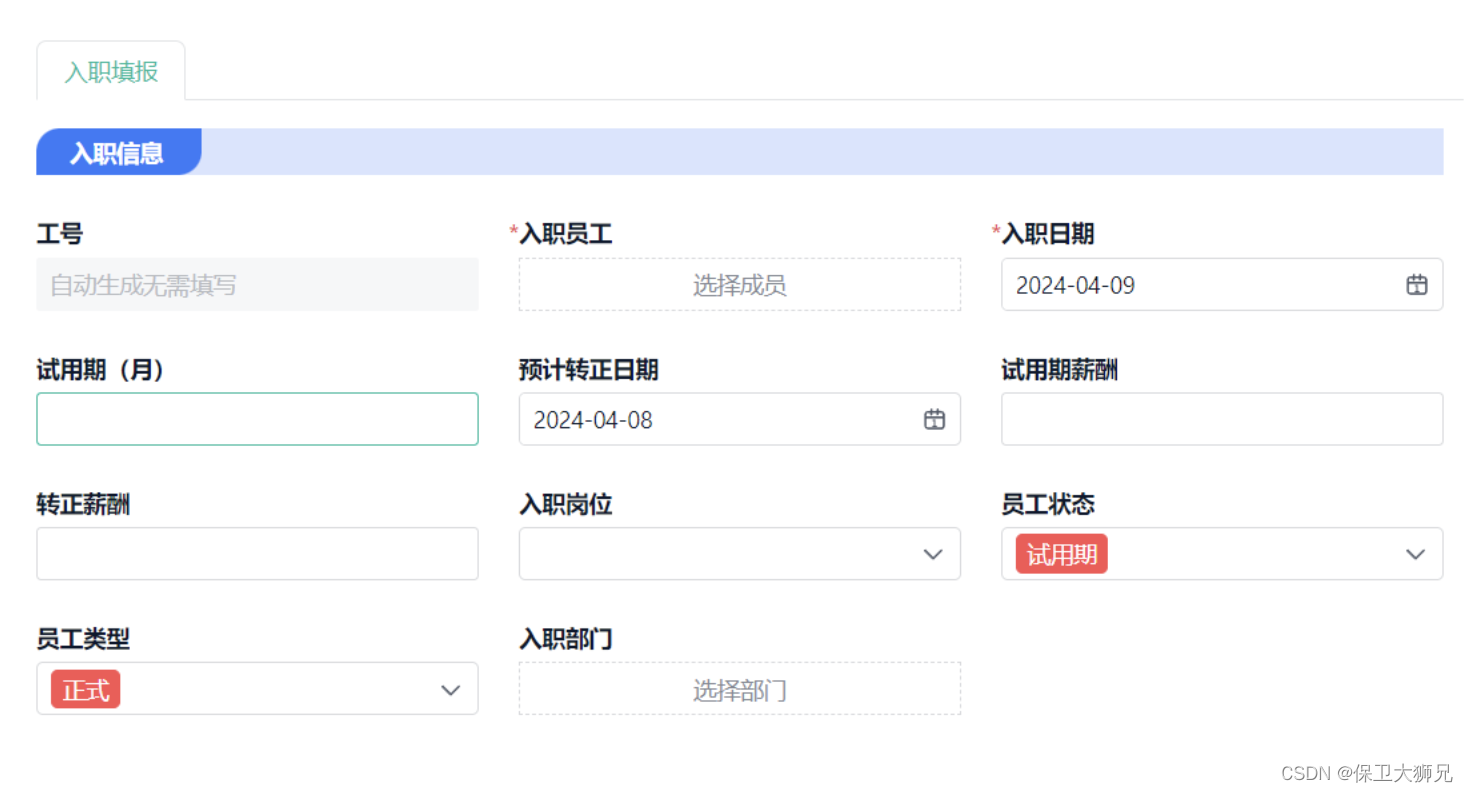The height and width of the screenshot is (792, 1468).
Task: Click inside the 试用期（月） input box
Action: pyautogui.click(x=257, y=419)
